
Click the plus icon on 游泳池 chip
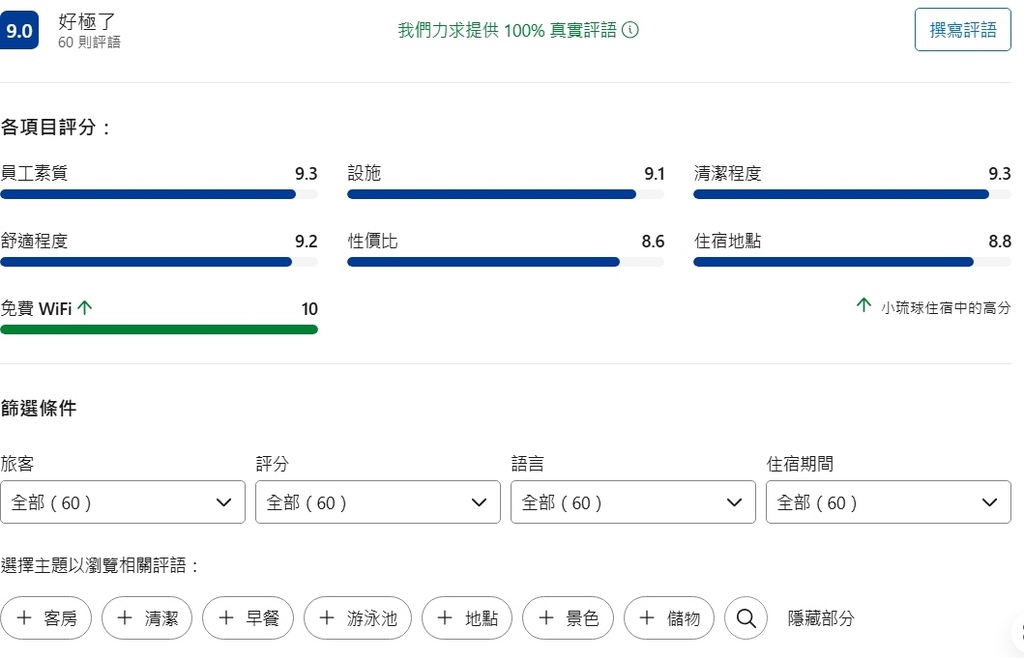(x=327, y=618)
